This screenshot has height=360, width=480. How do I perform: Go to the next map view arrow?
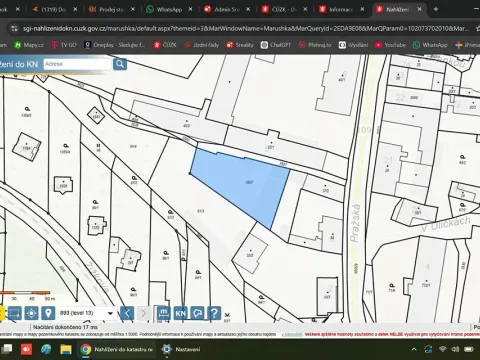tap(144, 313)
